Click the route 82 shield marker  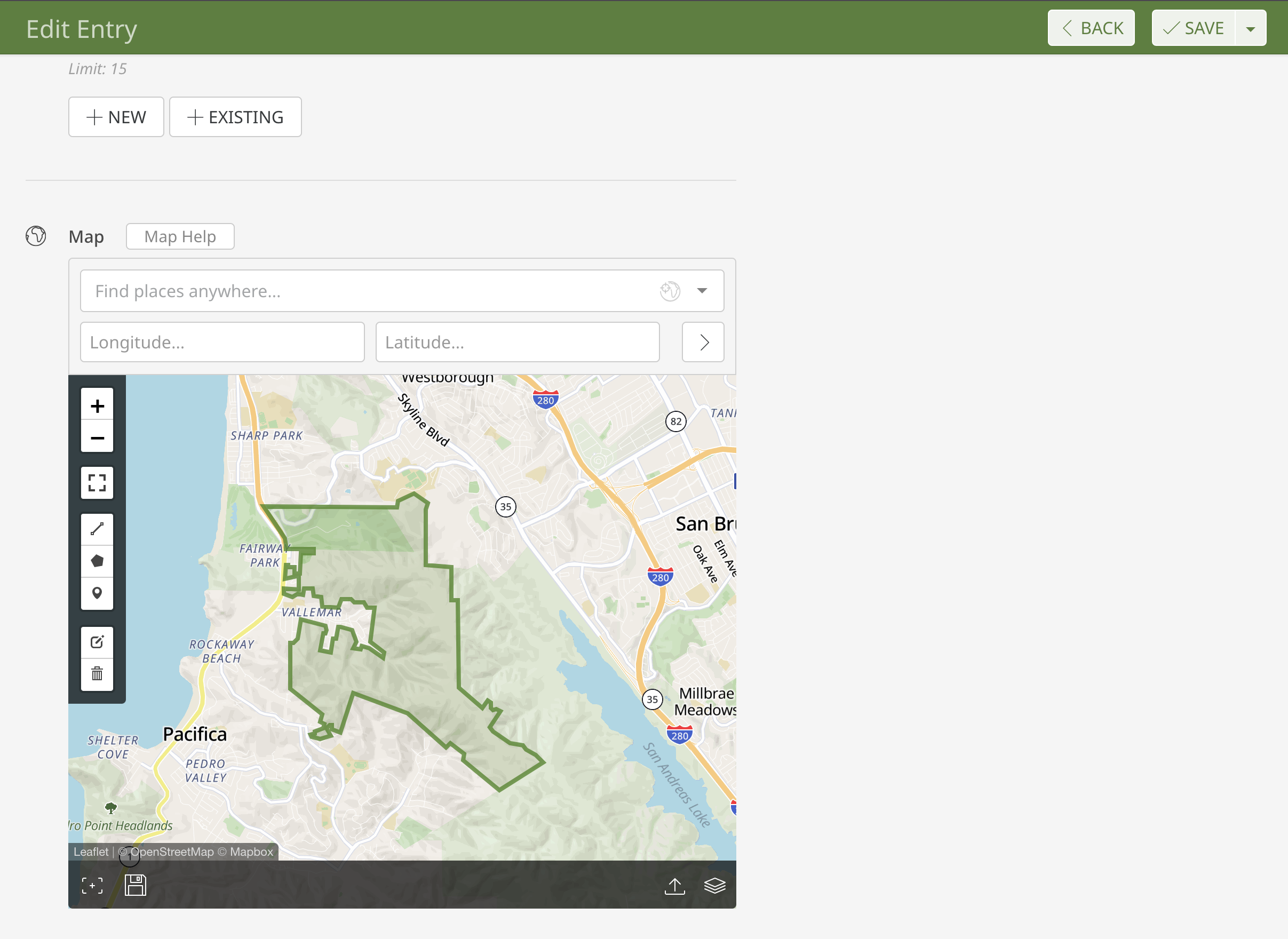point(676,421)
